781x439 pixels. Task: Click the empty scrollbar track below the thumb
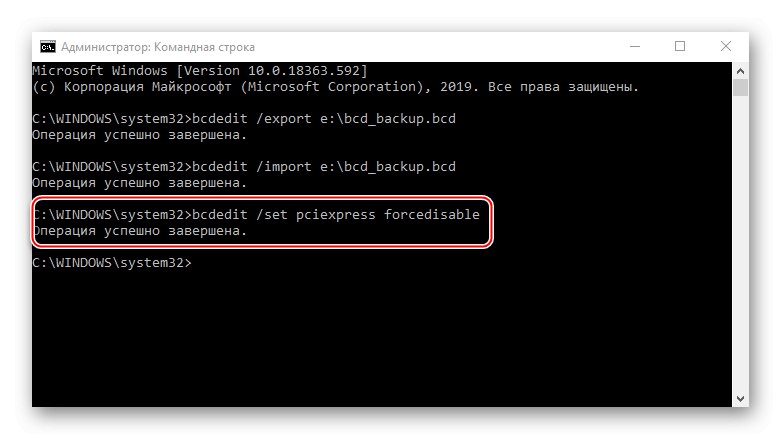[x=741, y=250]
